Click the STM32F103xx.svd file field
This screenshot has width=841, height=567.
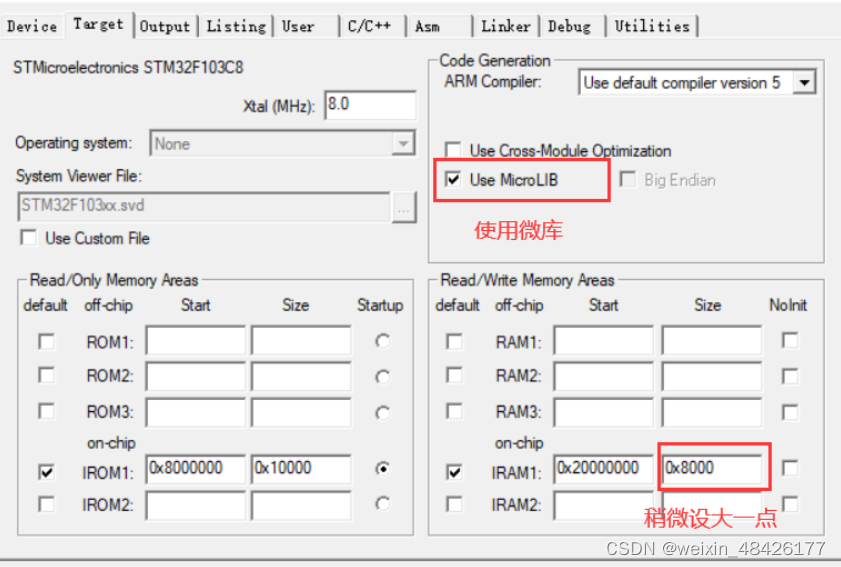pyautogui.click(x=204, y=207)
